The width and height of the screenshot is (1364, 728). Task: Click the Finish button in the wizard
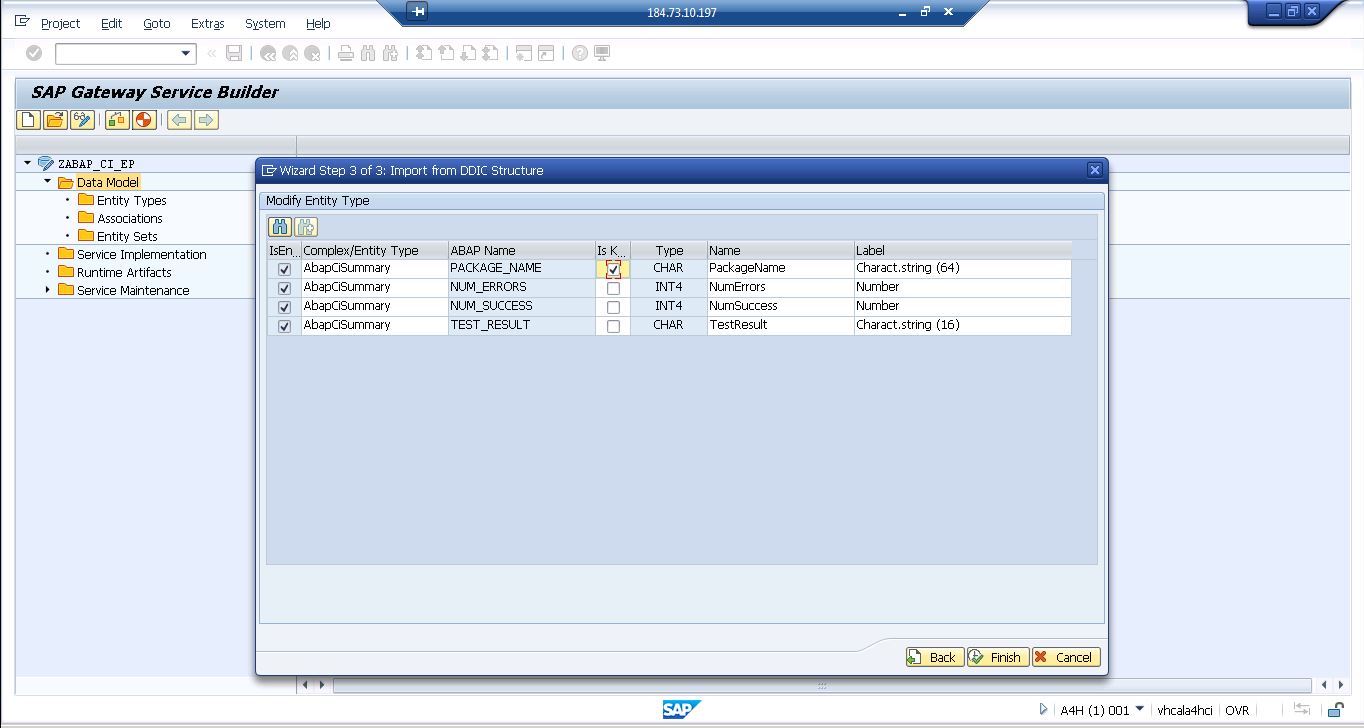click(x=997, y=657)
